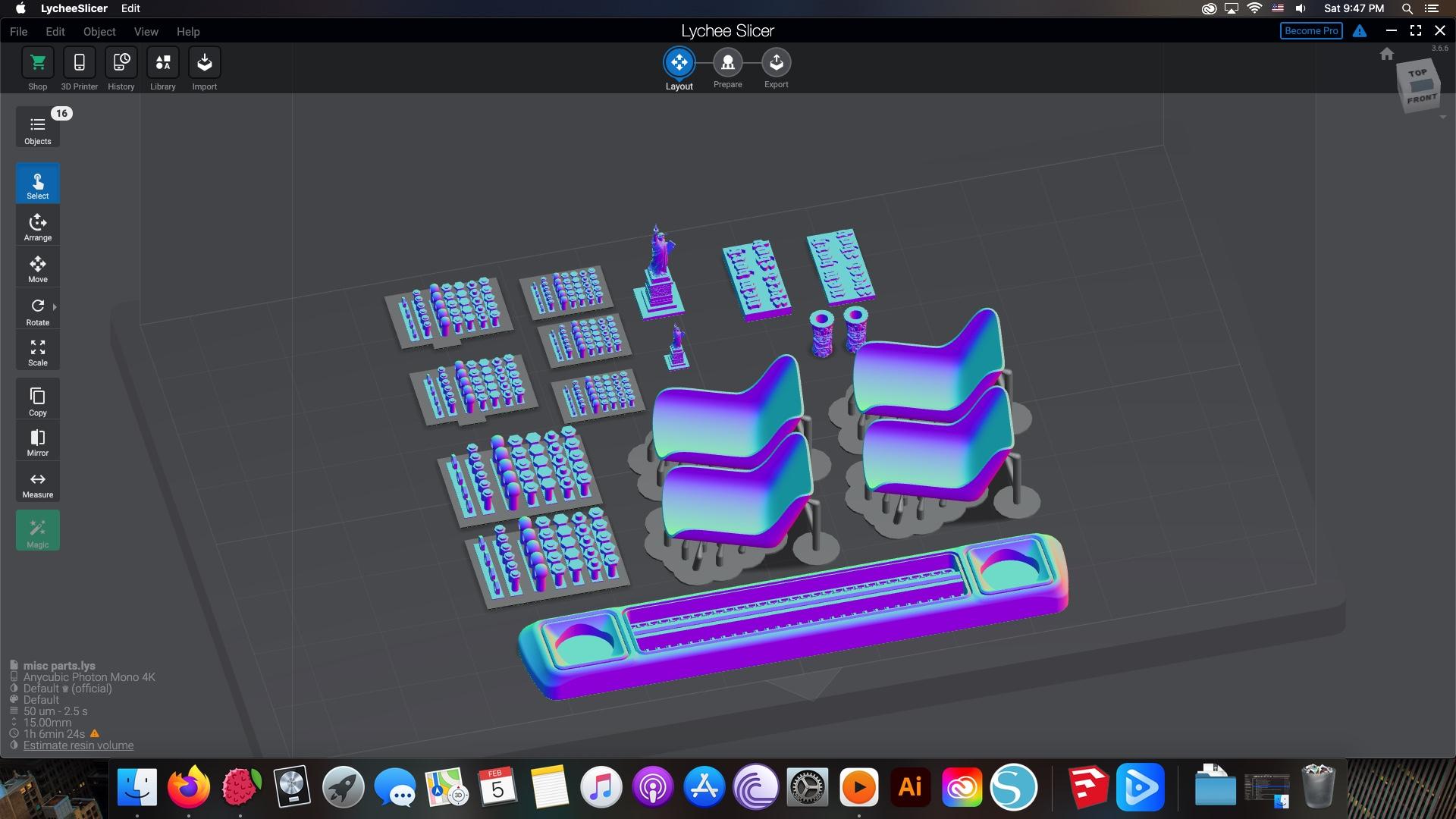This screenshot has width=1456, height=819.
Task: Open the Objects list panel
Action: (37, 127)
